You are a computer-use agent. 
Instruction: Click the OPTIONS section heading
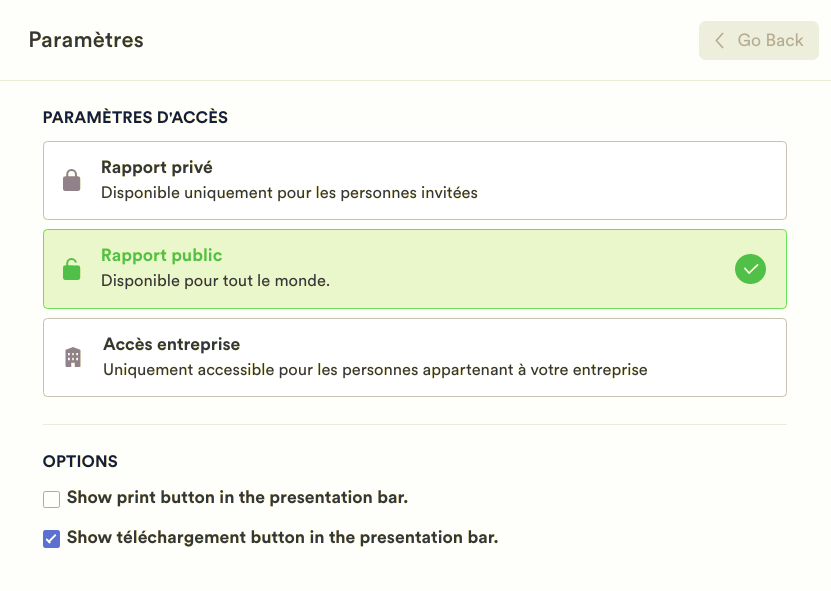pos(80,462)
